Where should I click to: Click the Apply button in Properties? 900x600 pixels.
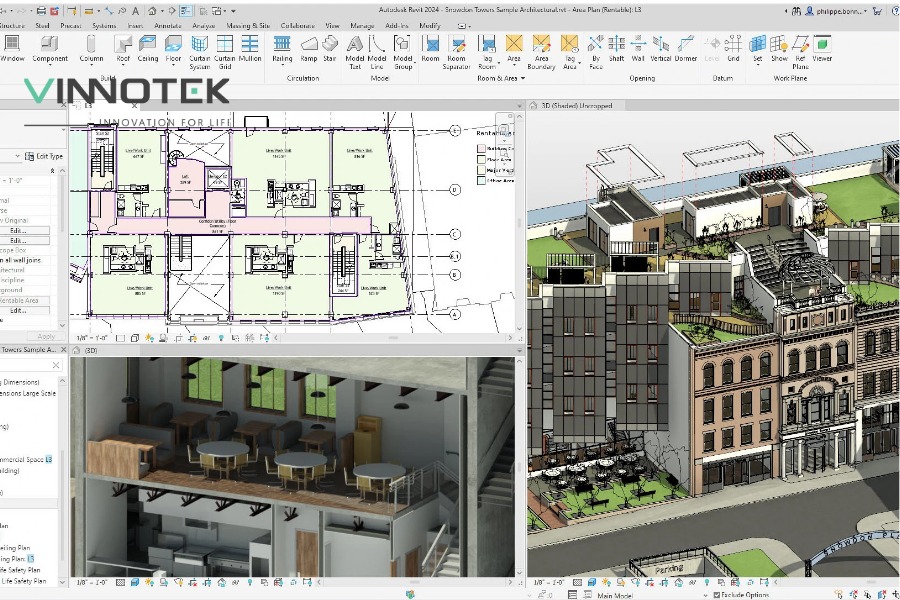[46, 336]
